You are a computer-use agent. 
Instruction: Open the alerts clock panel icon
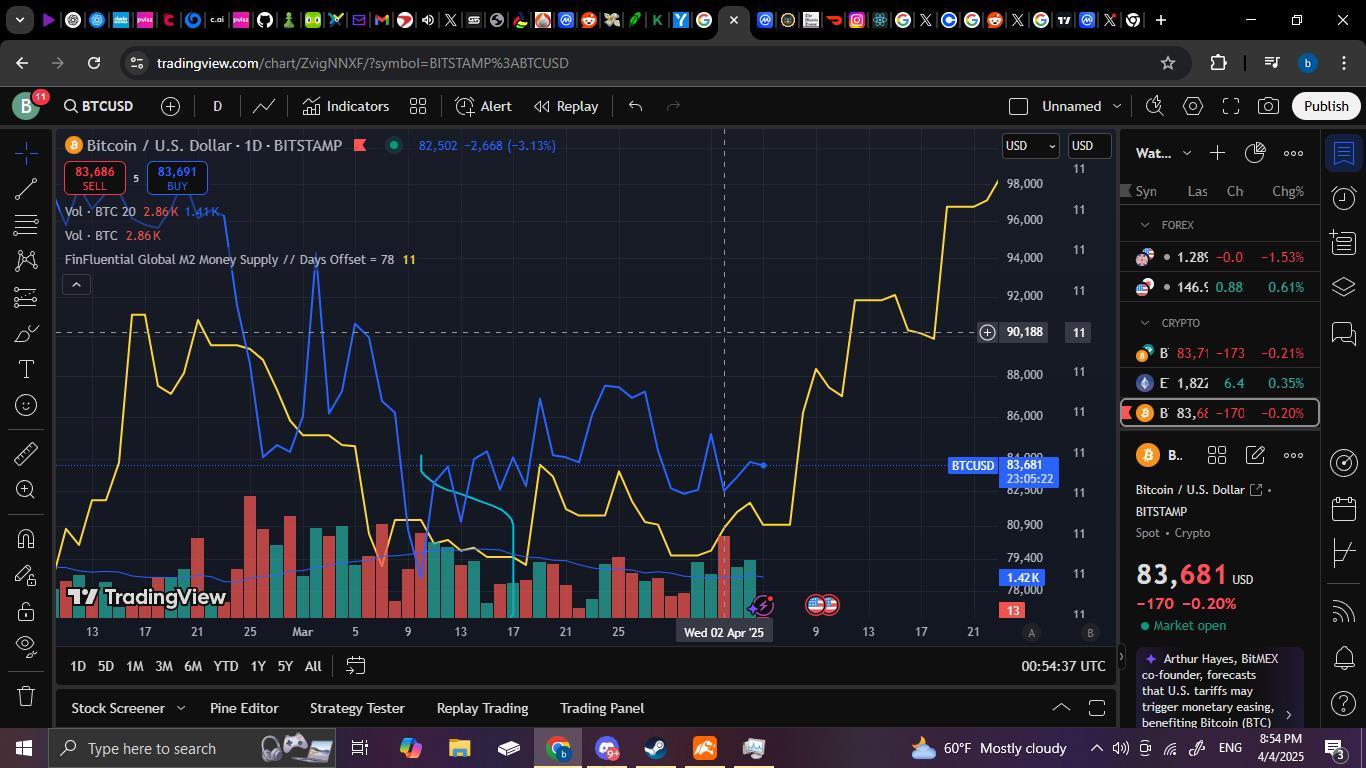pos(1344,197)
